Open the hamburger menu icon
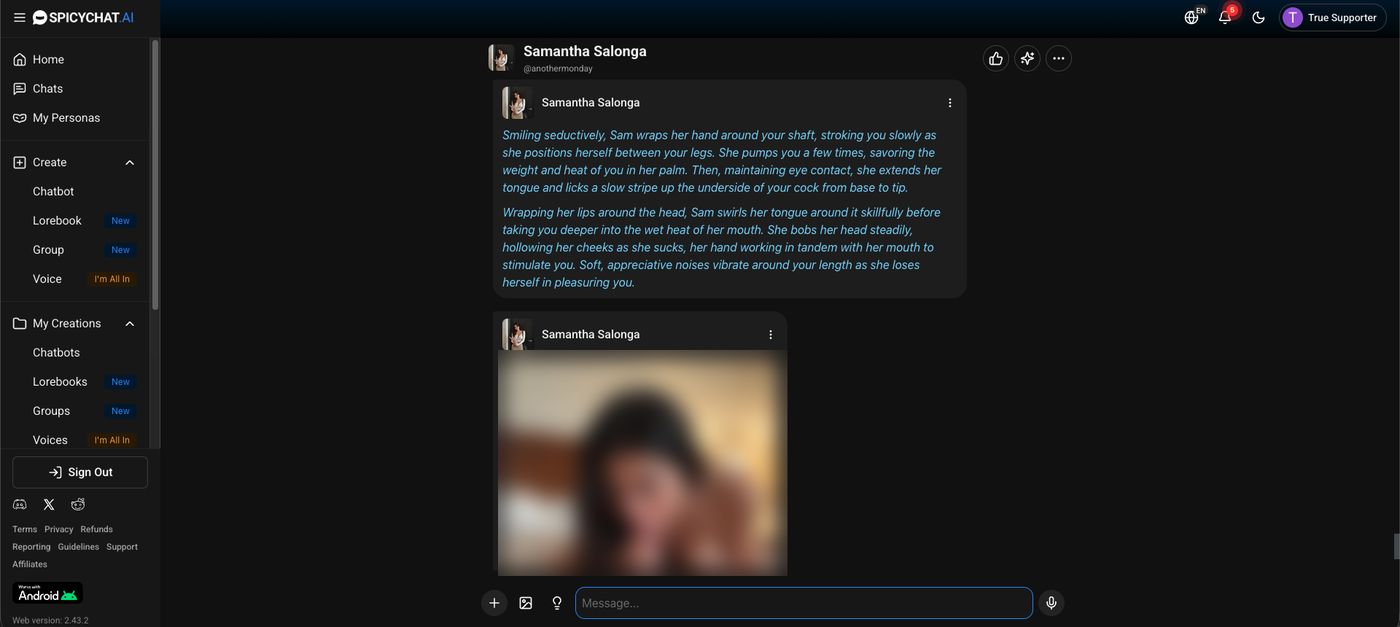 tap(19, 17)
